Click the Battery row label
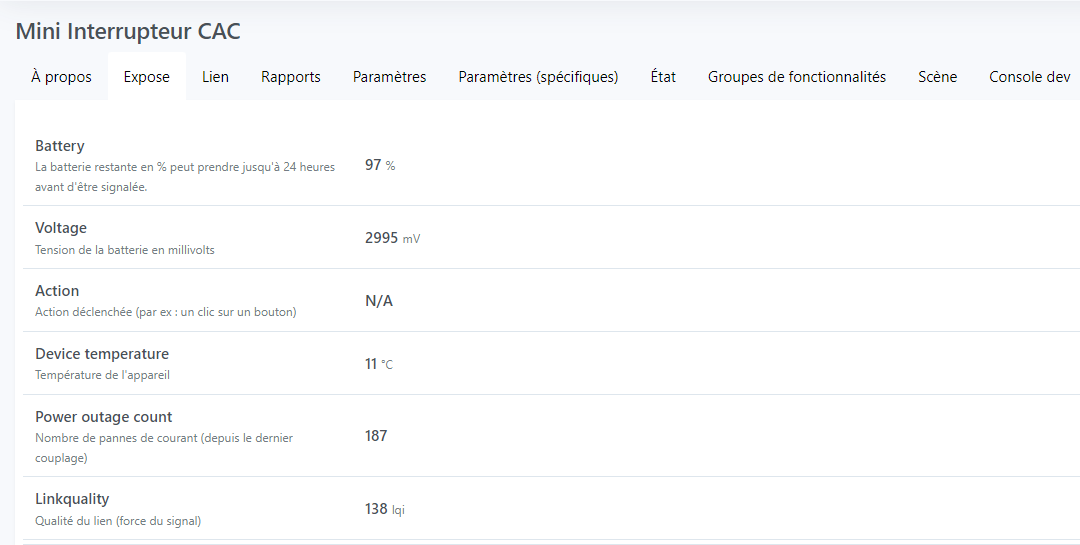This screenshot has height=545, width=1080. (x=60, y=145)
